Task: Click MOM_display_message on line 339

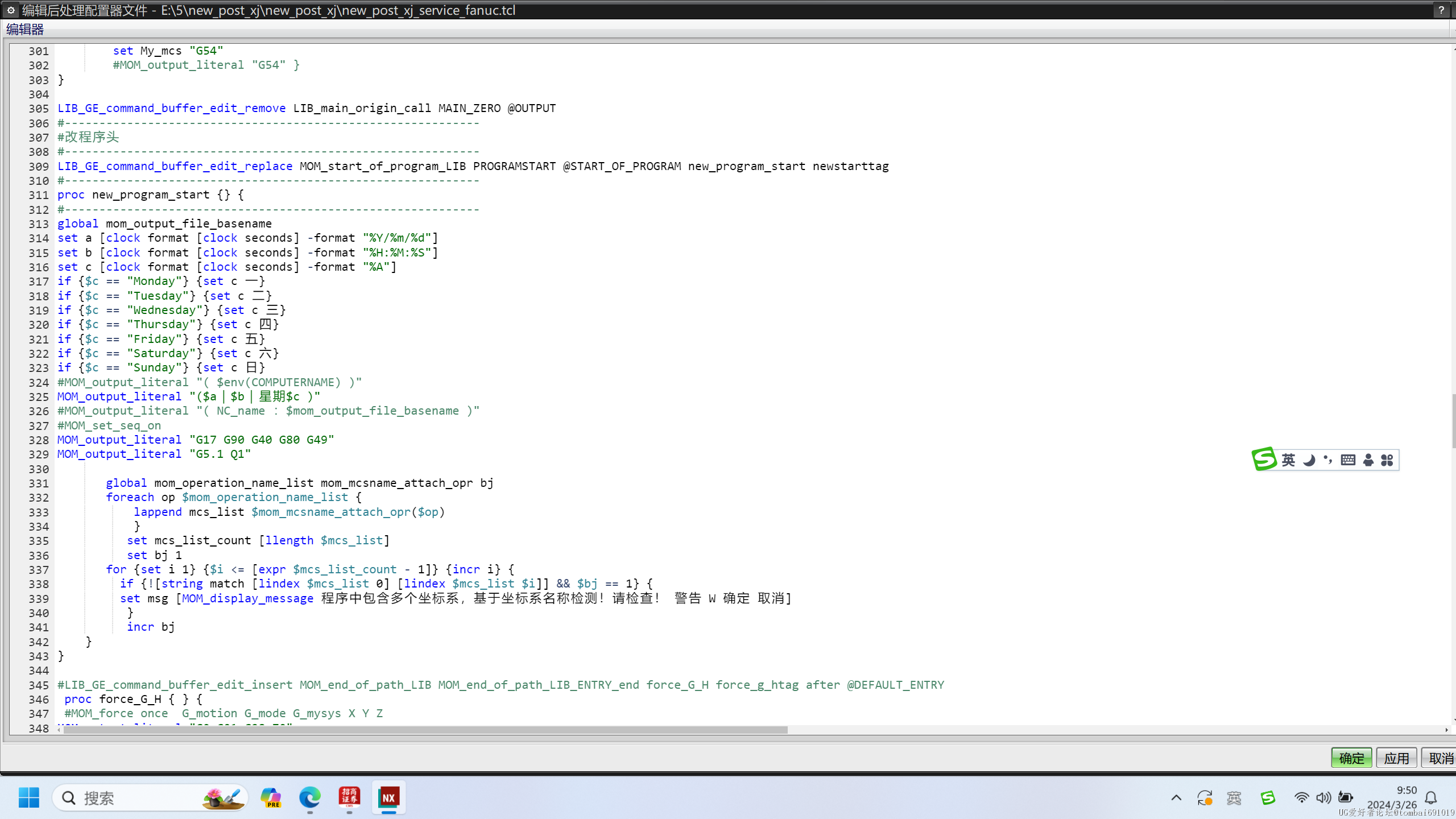Action: [247, 598]
